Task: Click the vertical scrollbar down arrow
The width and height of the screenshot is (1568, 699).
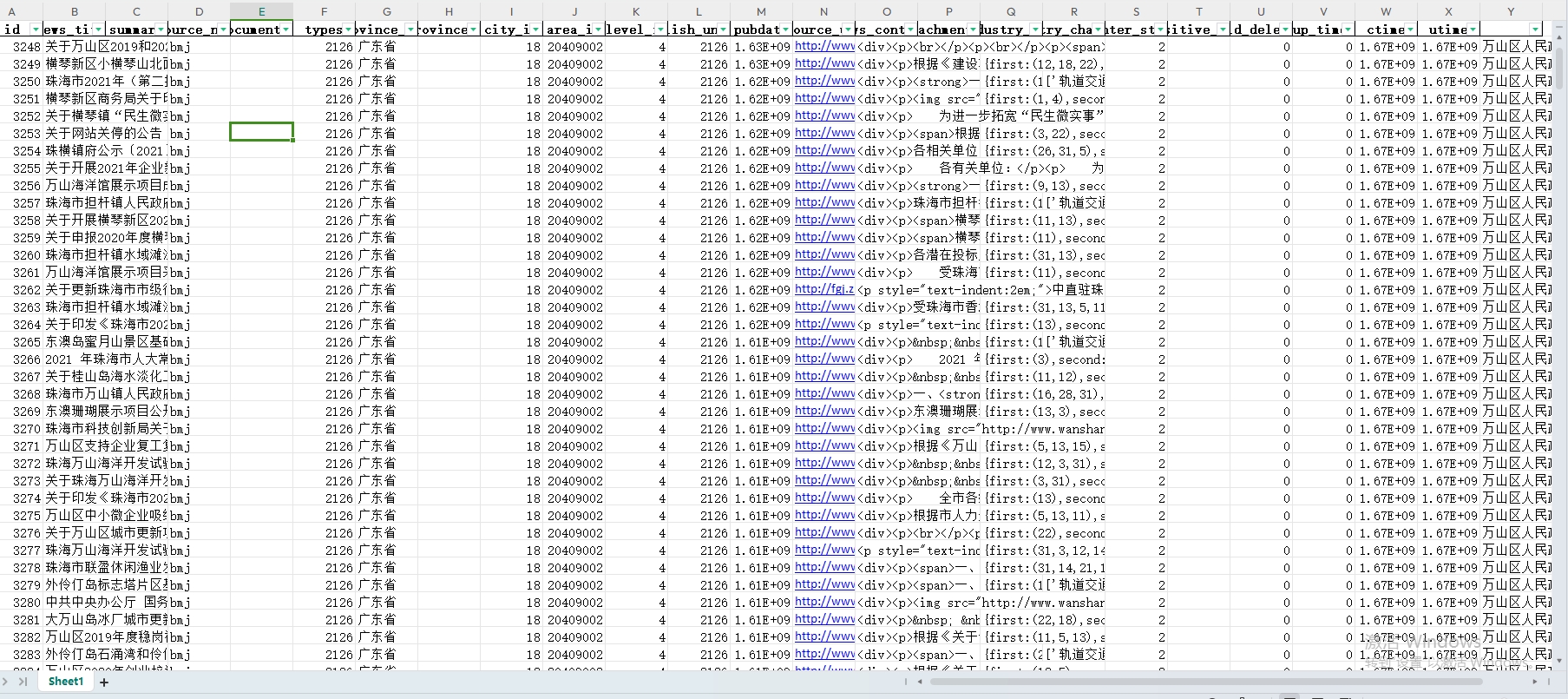Action: [x=1560, y=661]
